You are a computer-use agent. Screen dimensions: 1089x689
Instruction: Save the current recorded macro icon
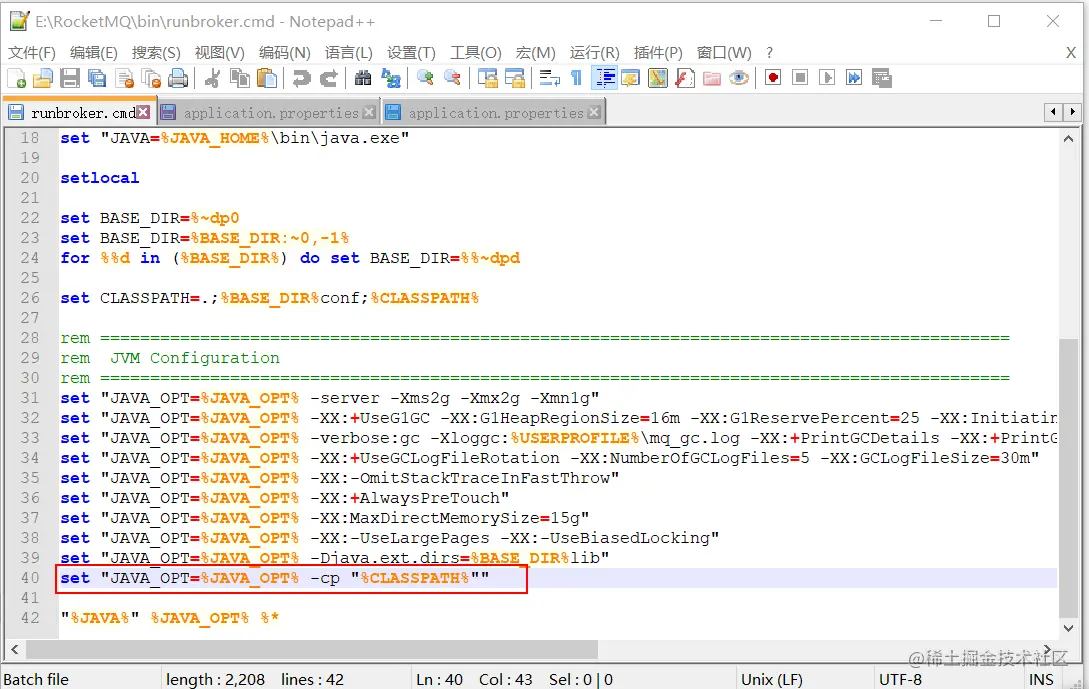pyautogui.click(x=881, y=78)
